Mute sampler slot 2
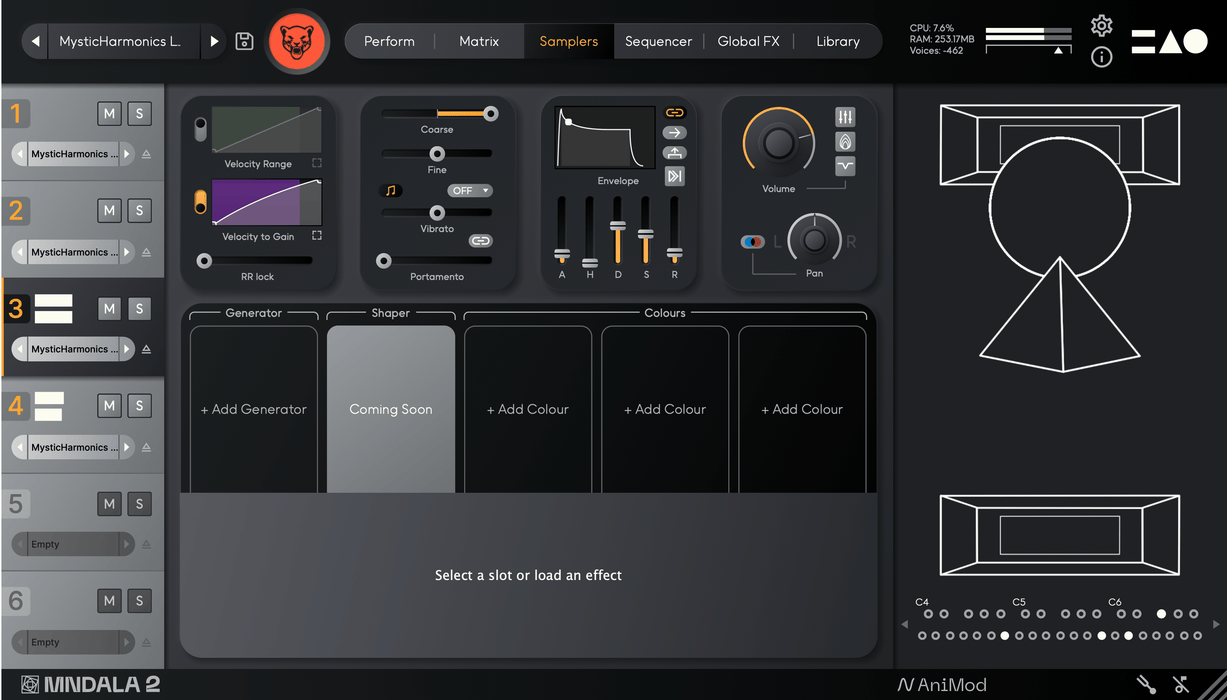Image resolution: width=1227 pixels, height=700 pixels. [x=109, y=210]
